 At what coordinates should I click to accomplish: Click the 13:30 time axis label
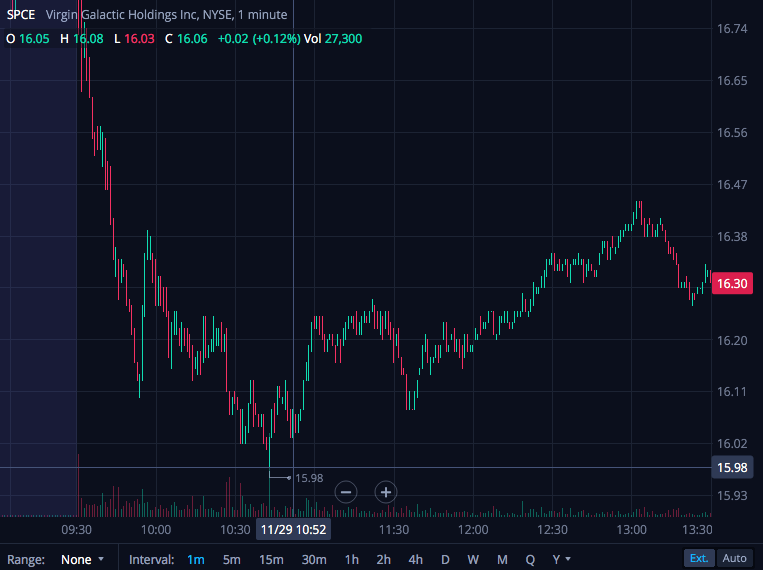(x=697, y=530)
